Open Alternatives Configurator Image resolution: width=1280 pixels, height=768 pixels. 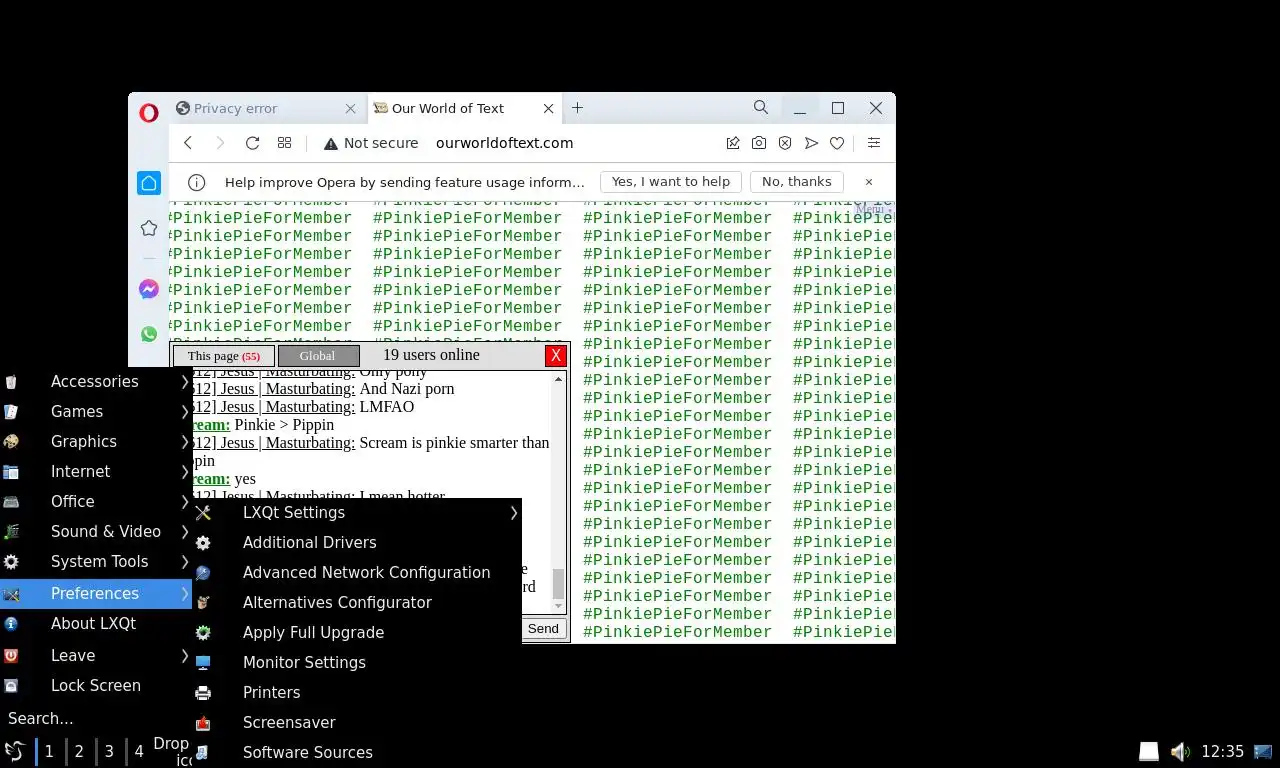coord(357,603)
